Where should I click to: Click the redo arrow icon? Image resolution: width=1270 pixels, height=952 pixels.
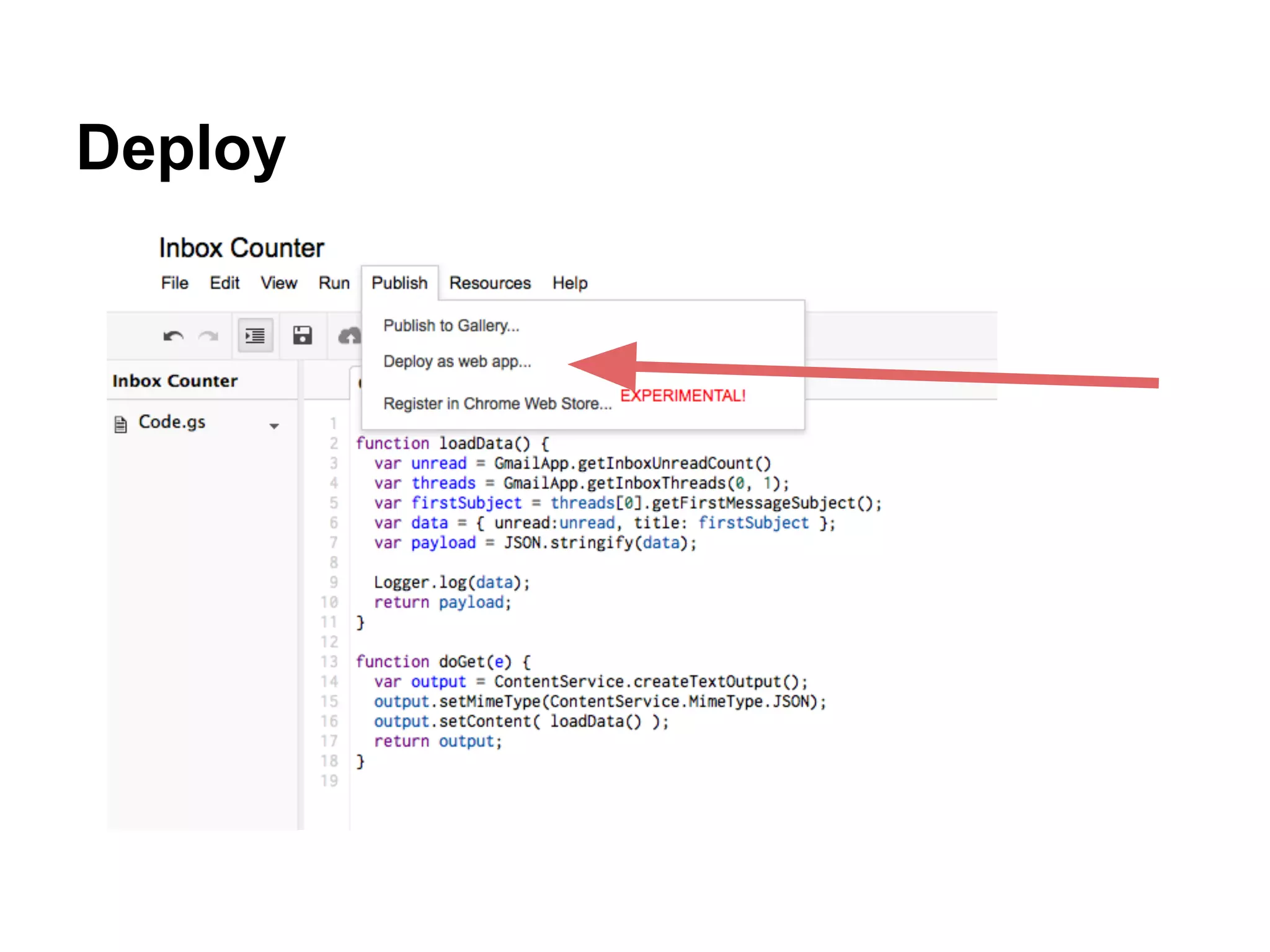pyautogui.click(x=208, y=336)
